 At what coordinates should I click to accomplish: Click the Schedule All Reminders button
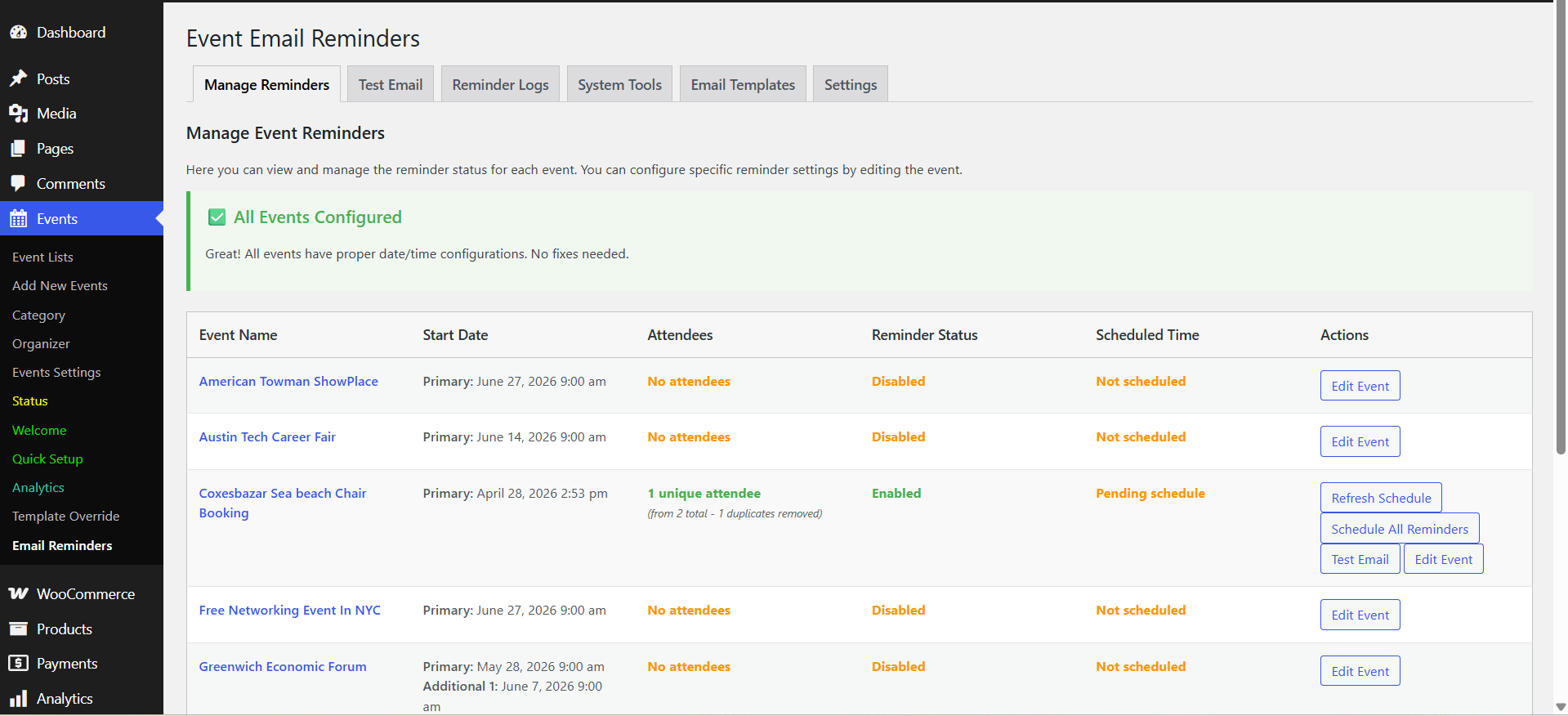pos(1399,529)
